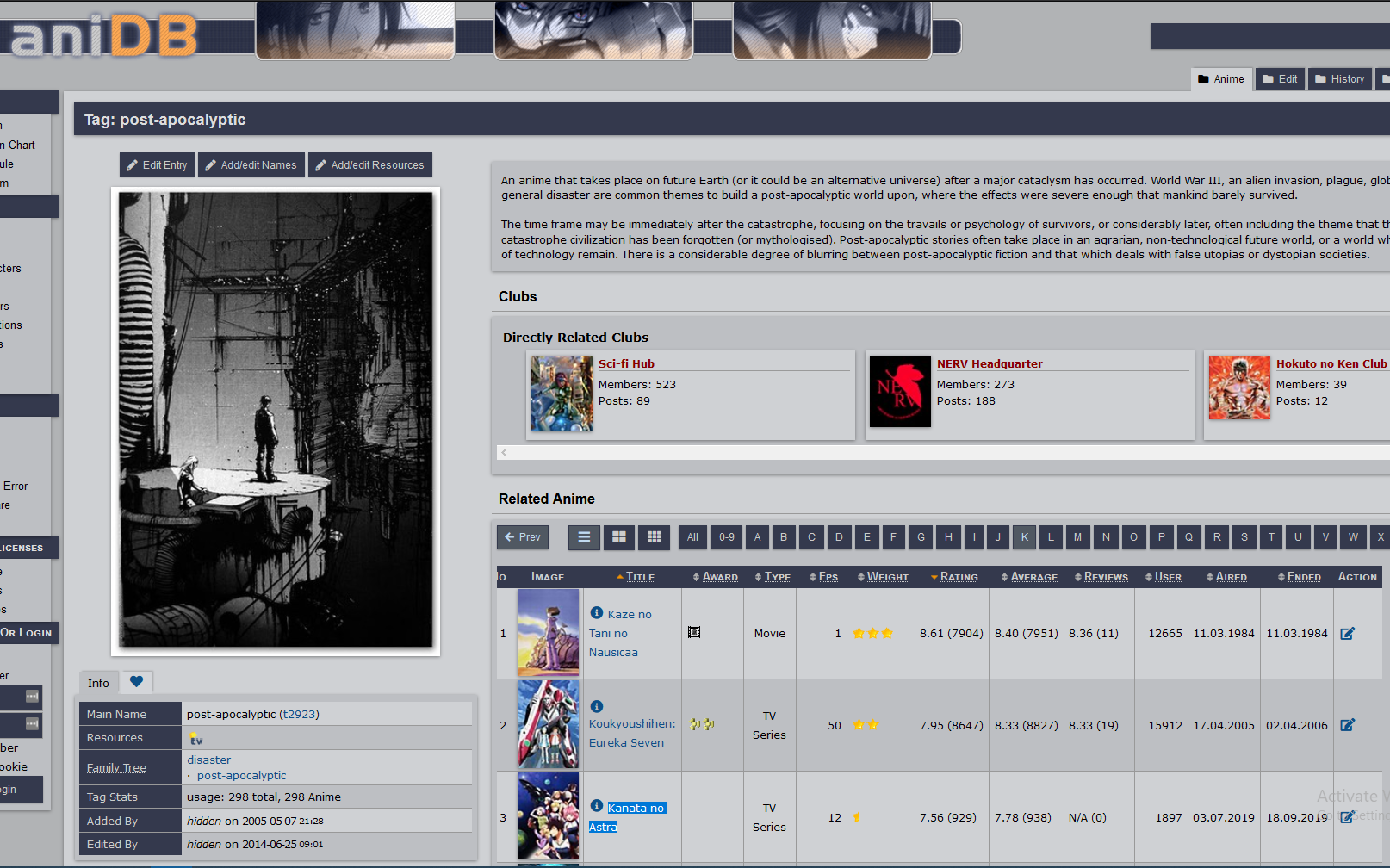Open the heart favorites tab
The width and height of the screenshot is (1390, 868).
[136, 682]
